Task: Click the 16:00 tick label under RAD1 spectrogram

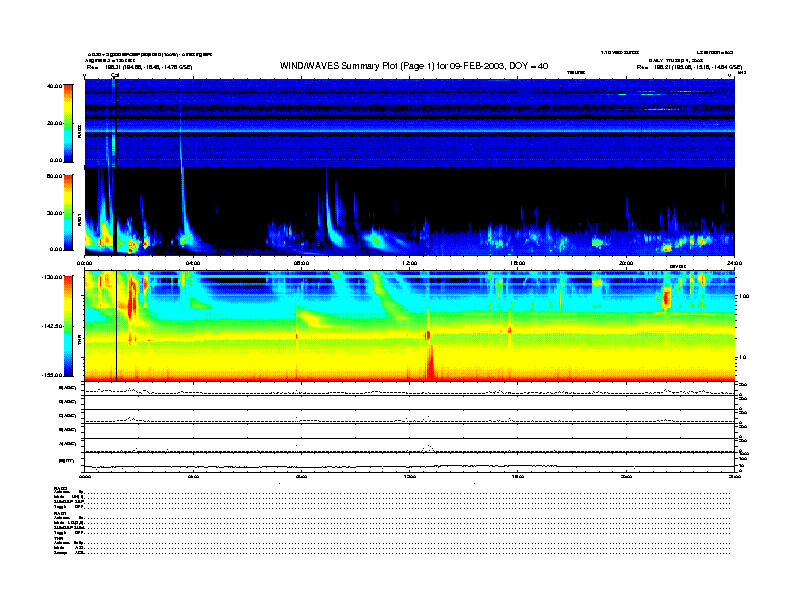Action: [518, 263]
